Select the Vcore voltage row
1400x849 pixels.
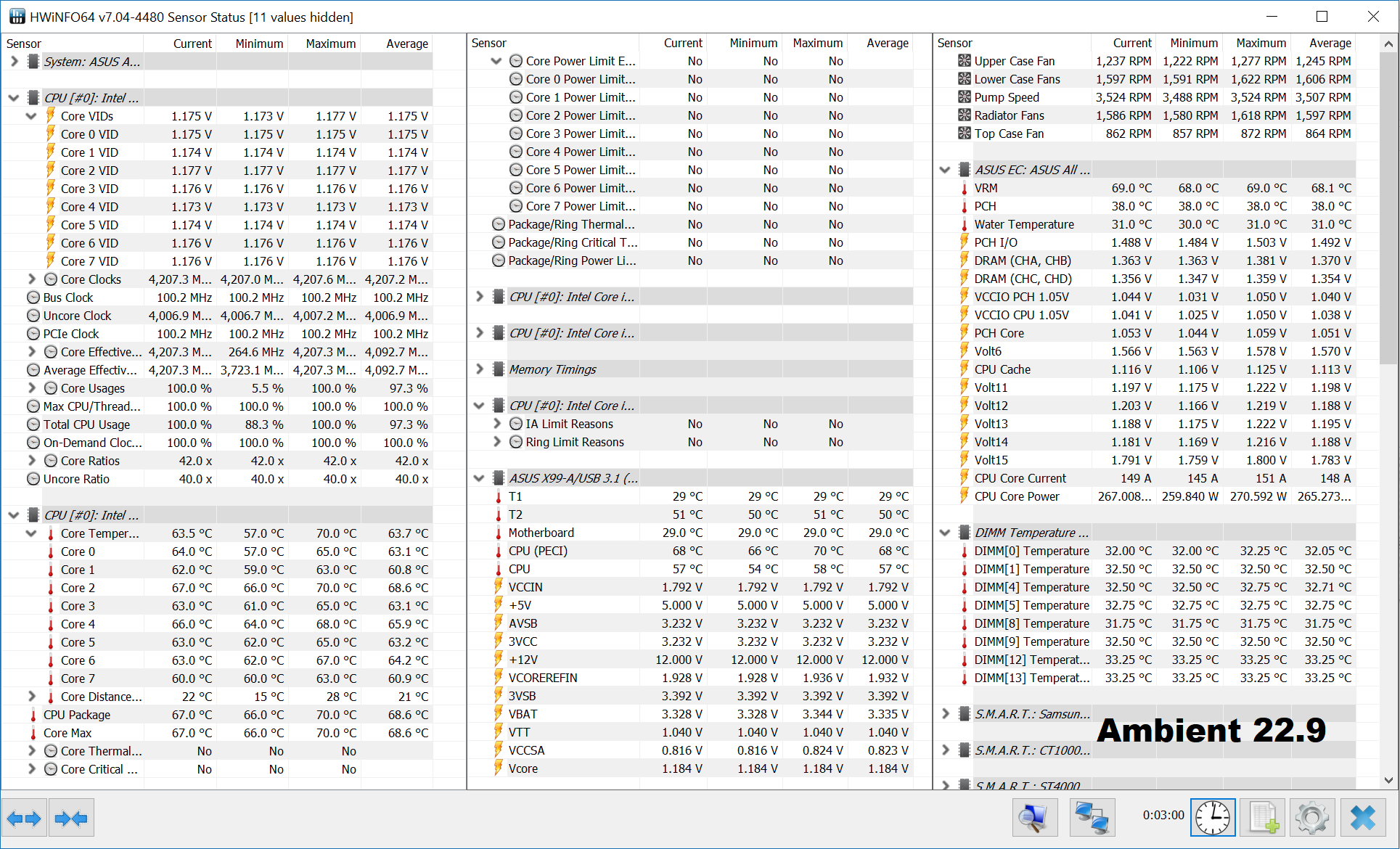point(523,768)
